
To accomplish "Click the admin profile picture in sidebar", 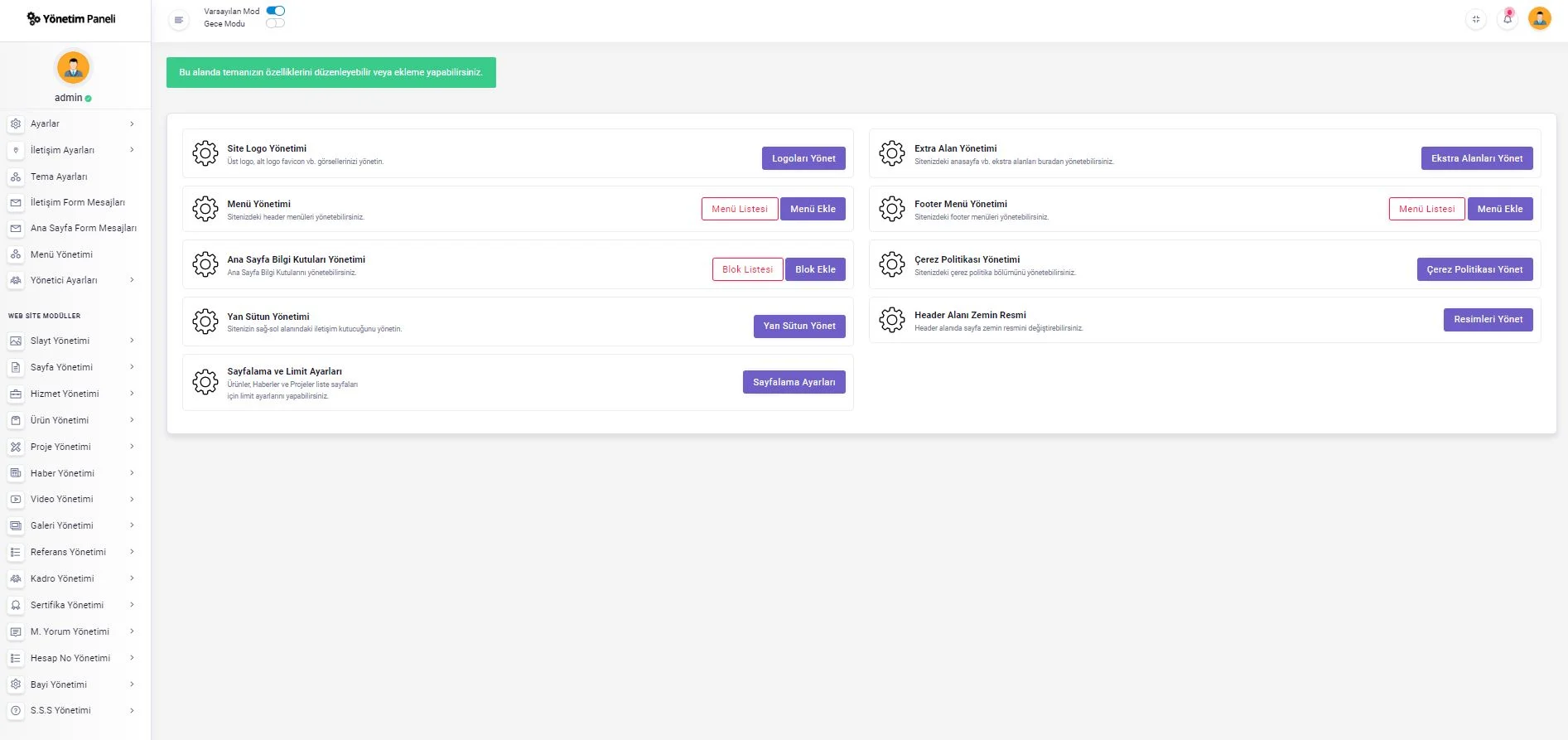I will pos(73,67).
